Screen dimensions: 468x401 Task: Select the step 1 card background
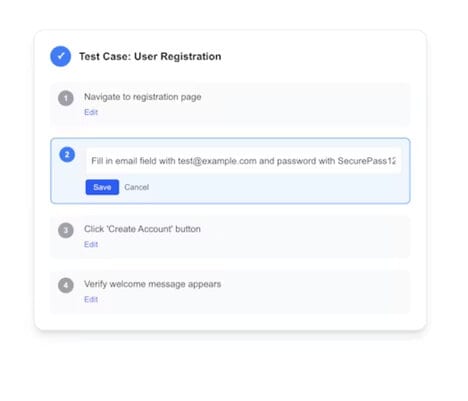point(230,104)
